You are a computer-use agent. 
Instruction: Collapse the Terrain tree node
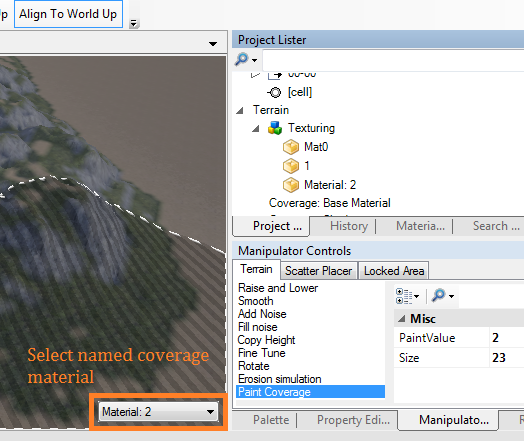coord(240,110)
